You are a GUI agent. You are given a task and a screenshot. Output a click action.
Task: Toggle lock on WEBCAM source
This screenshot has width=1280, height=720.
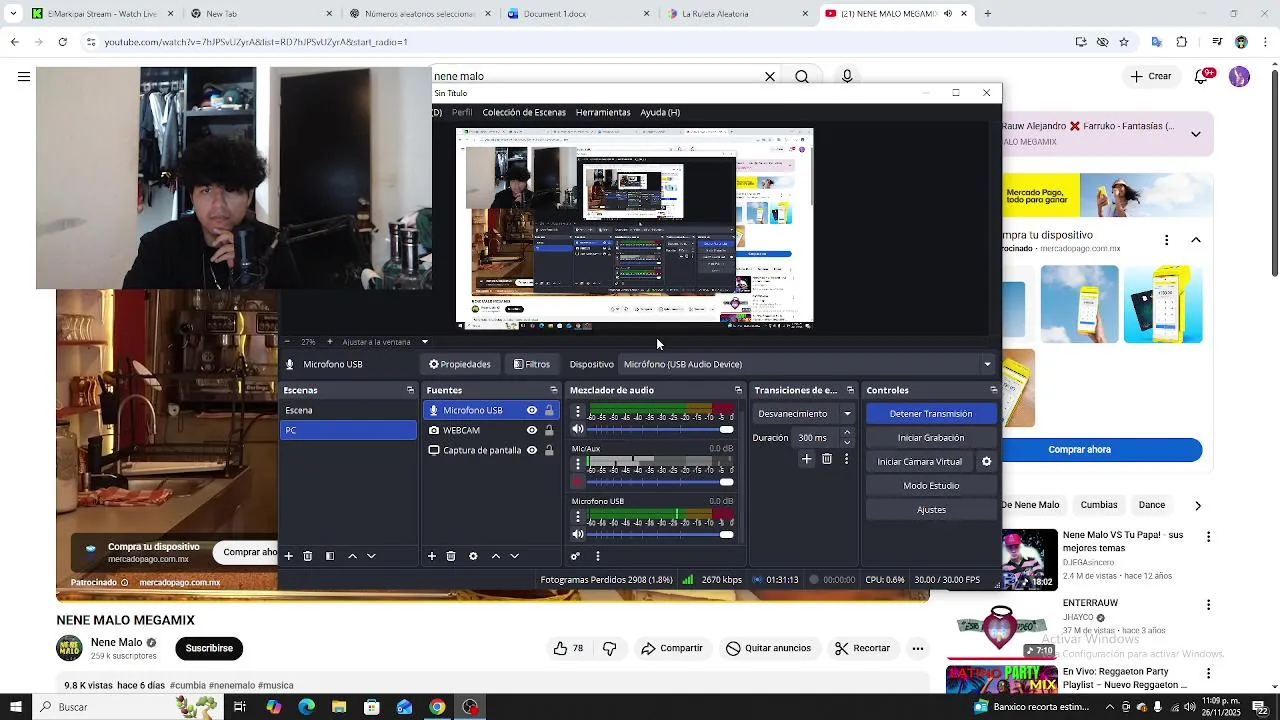[x=549, y=430]
